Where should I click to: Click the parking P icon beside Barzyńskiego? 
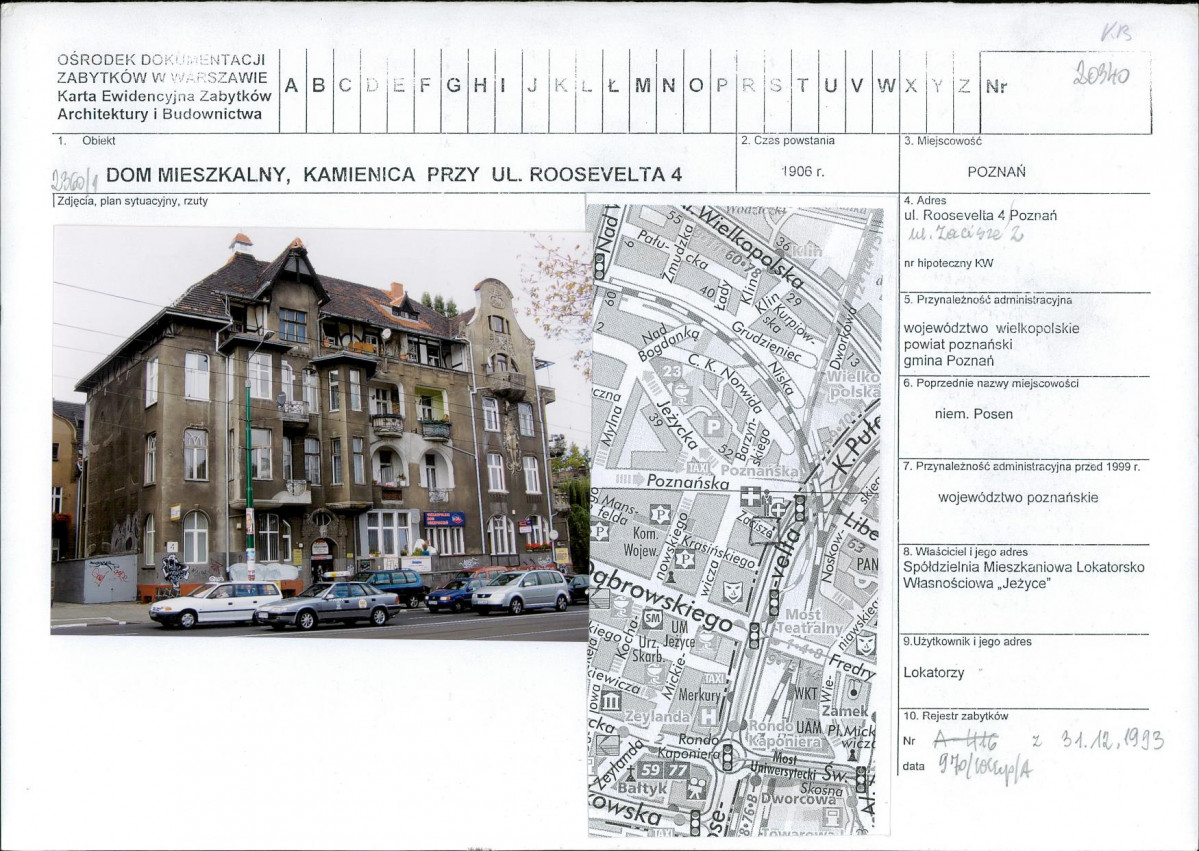point(713,427)
